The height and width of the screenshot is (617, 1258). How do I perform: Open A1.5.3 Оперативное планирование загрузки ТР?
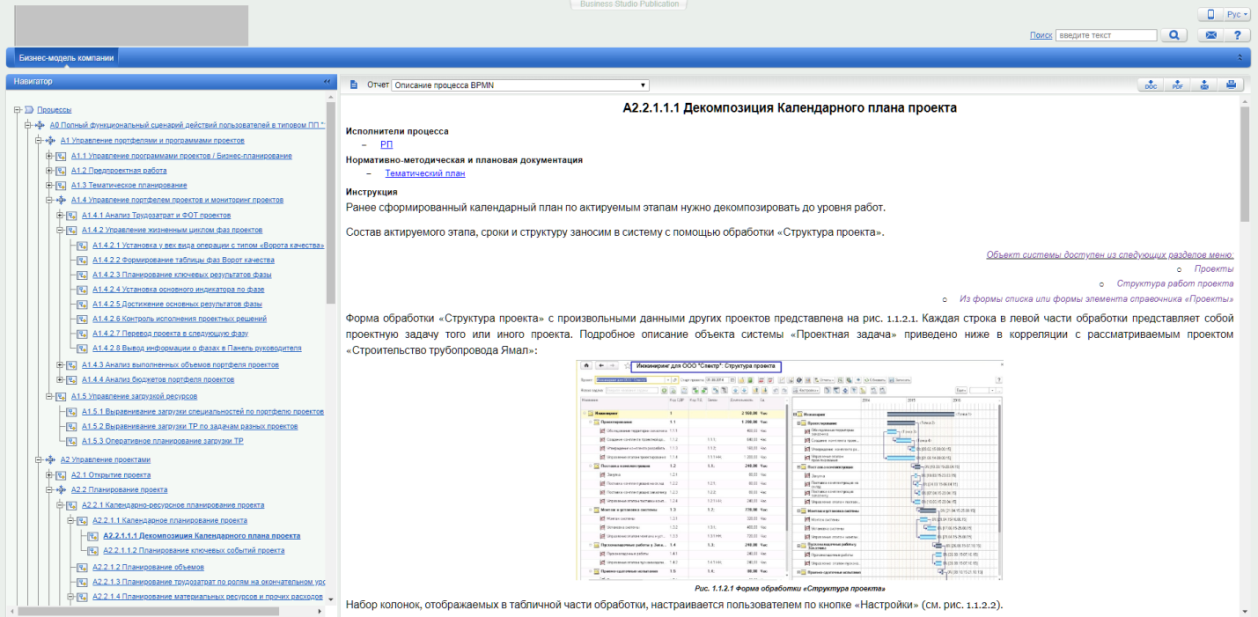click(163, 441)
